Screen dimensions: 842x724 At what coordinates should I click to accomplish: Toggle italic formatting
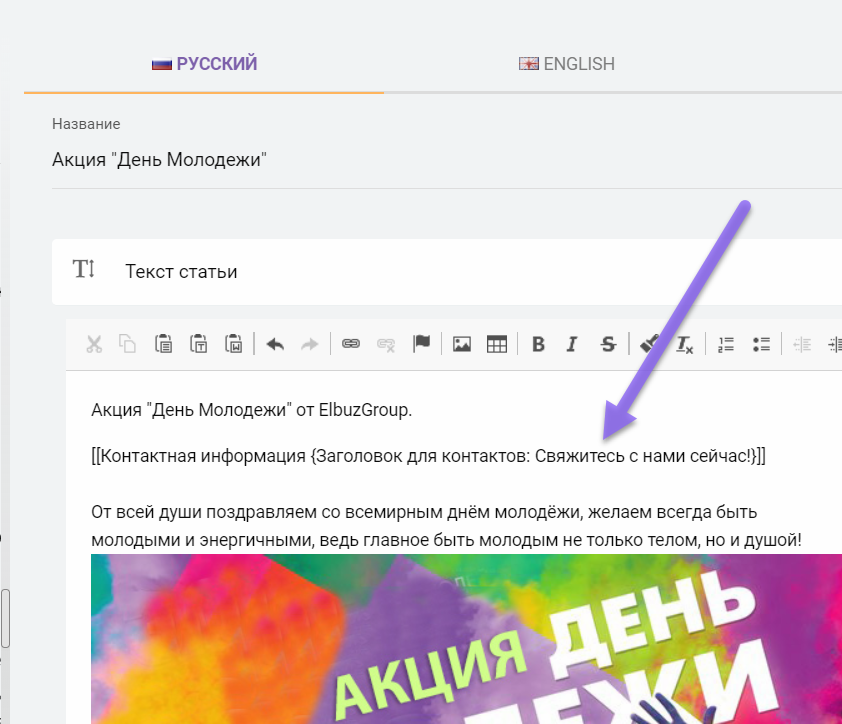pyautogui.click(x=572, y=345)
